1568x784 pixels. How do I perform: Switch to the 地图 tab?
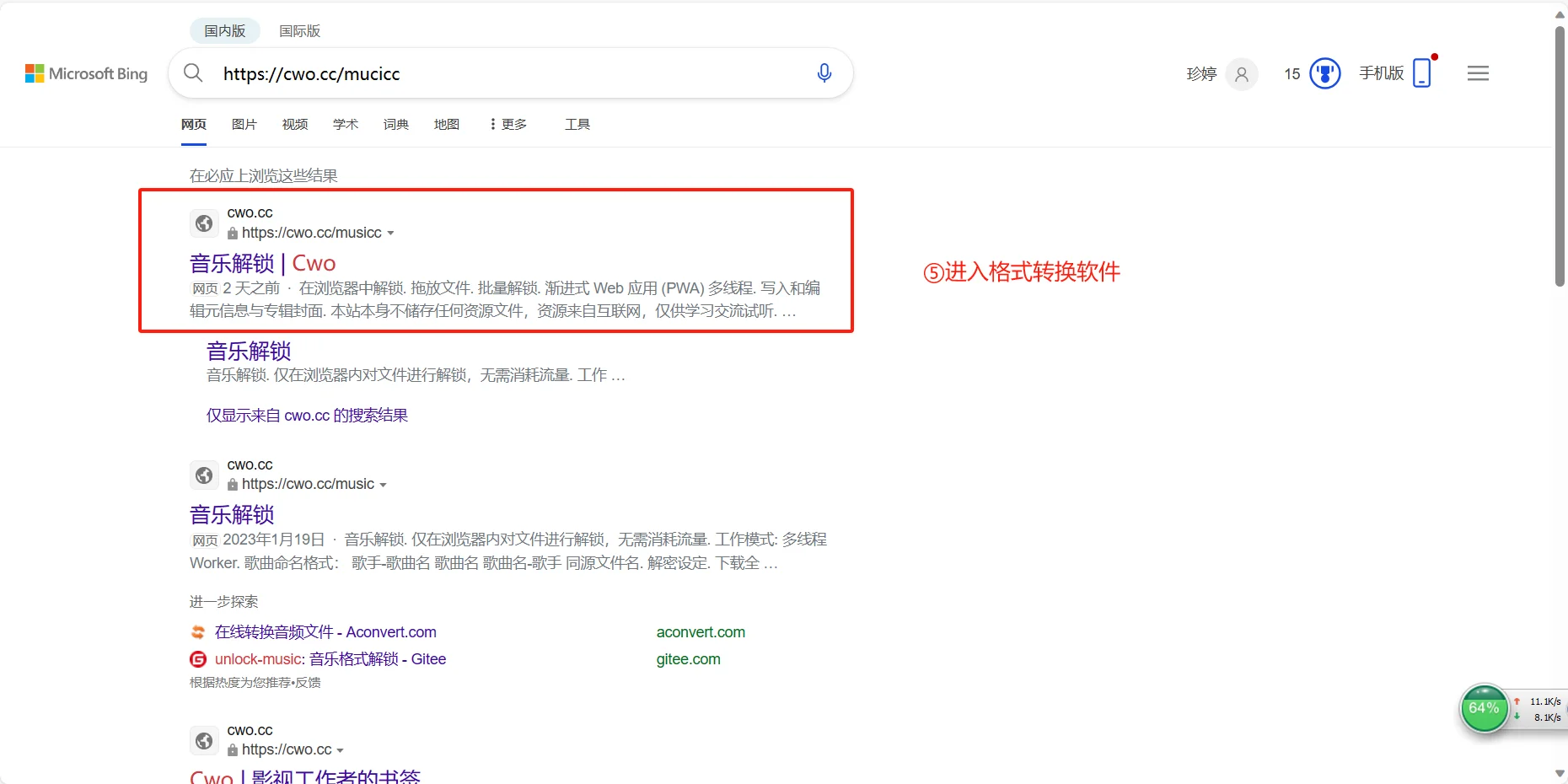(x=447, y=125)
